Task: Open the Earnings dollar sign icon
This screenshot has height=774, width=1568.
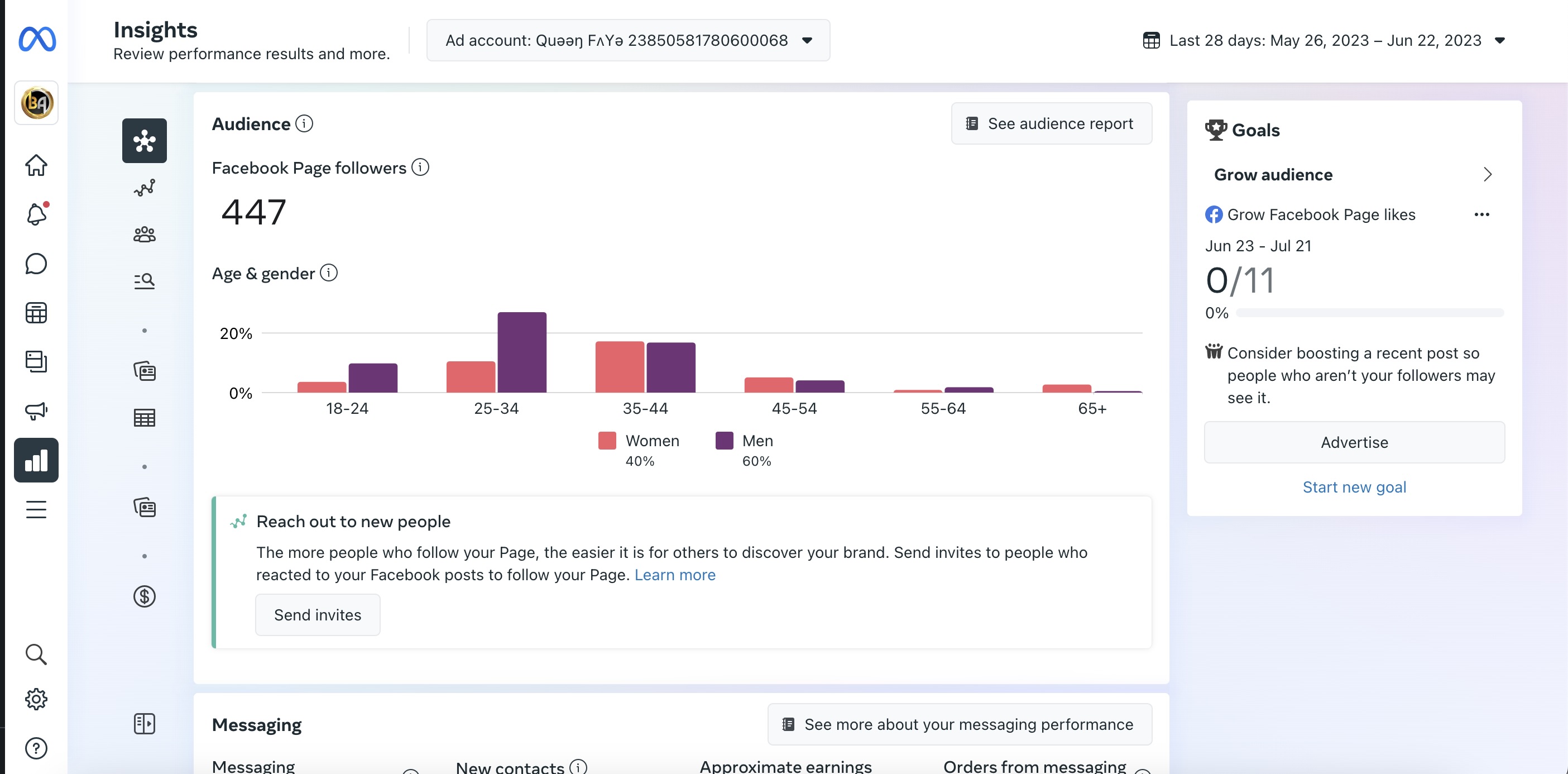Action: (144, 597)
